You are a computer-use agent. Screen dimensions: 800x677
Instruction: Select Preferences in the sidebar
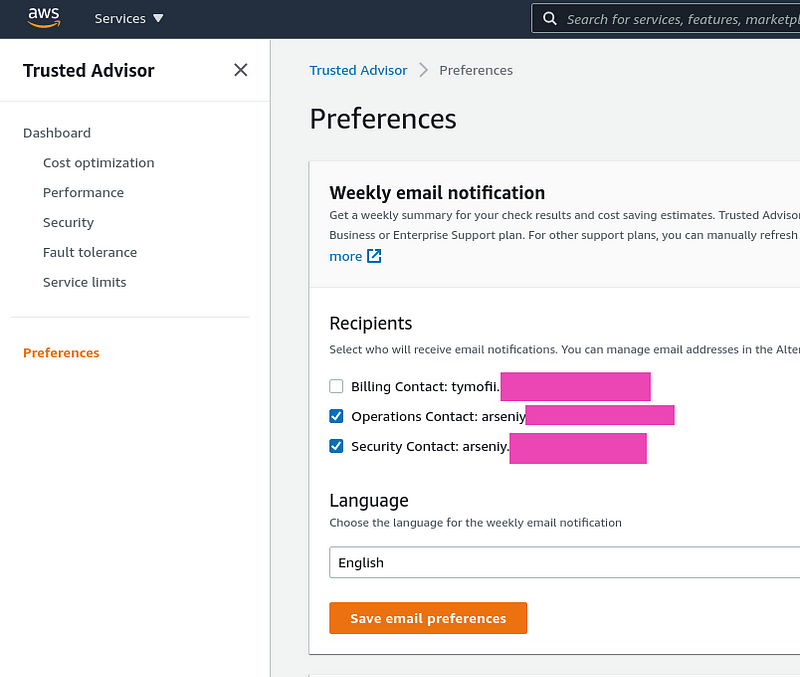tap(61, 353)
